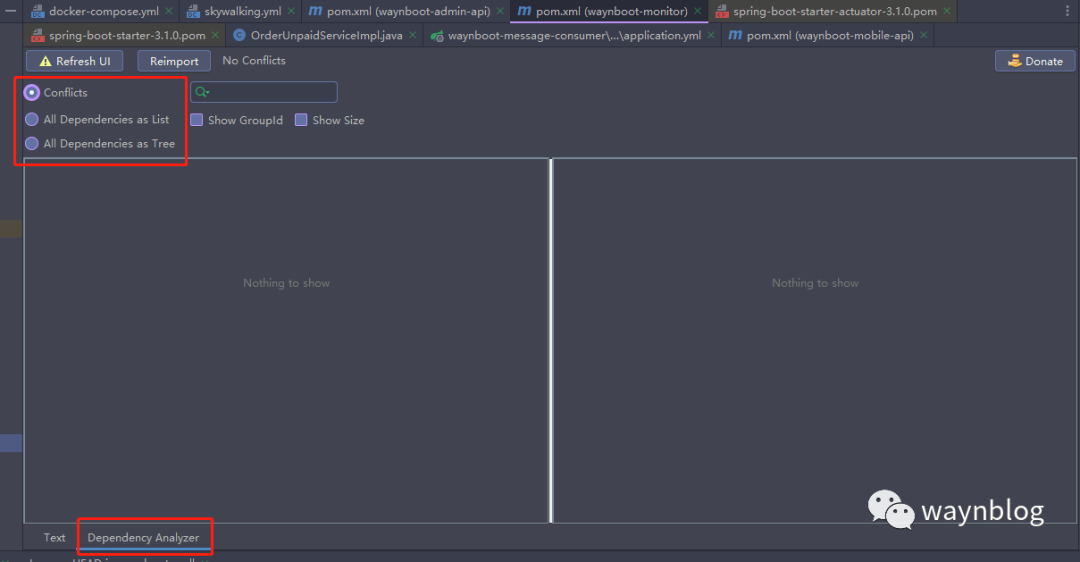Switch to the Text tab

click(54, 537)
